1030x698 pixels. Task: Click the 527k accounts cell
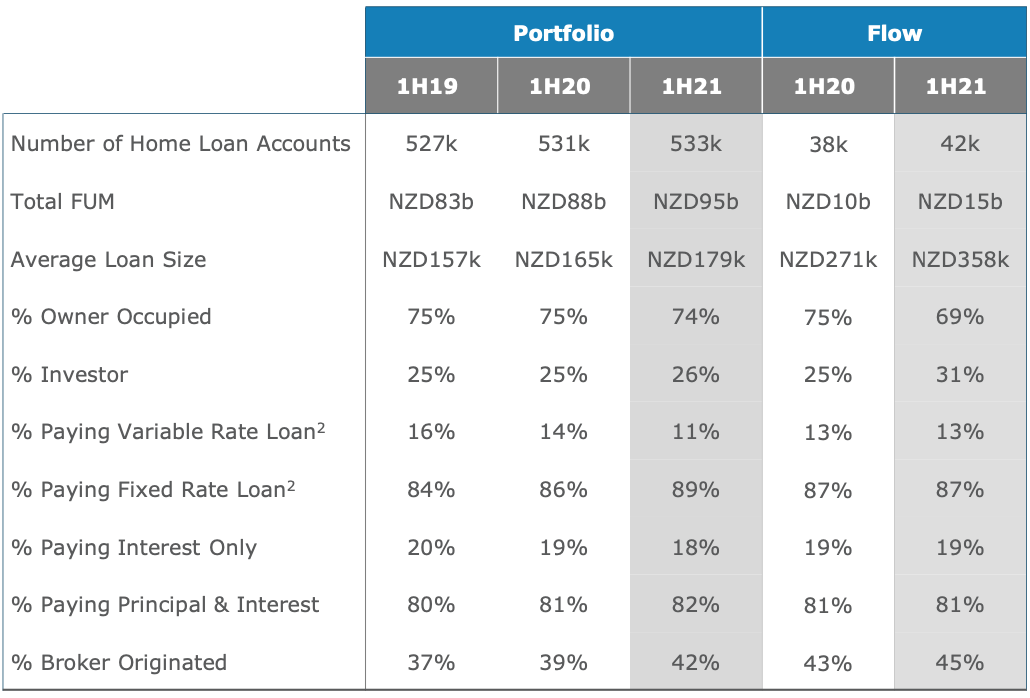tap(431, 144)
